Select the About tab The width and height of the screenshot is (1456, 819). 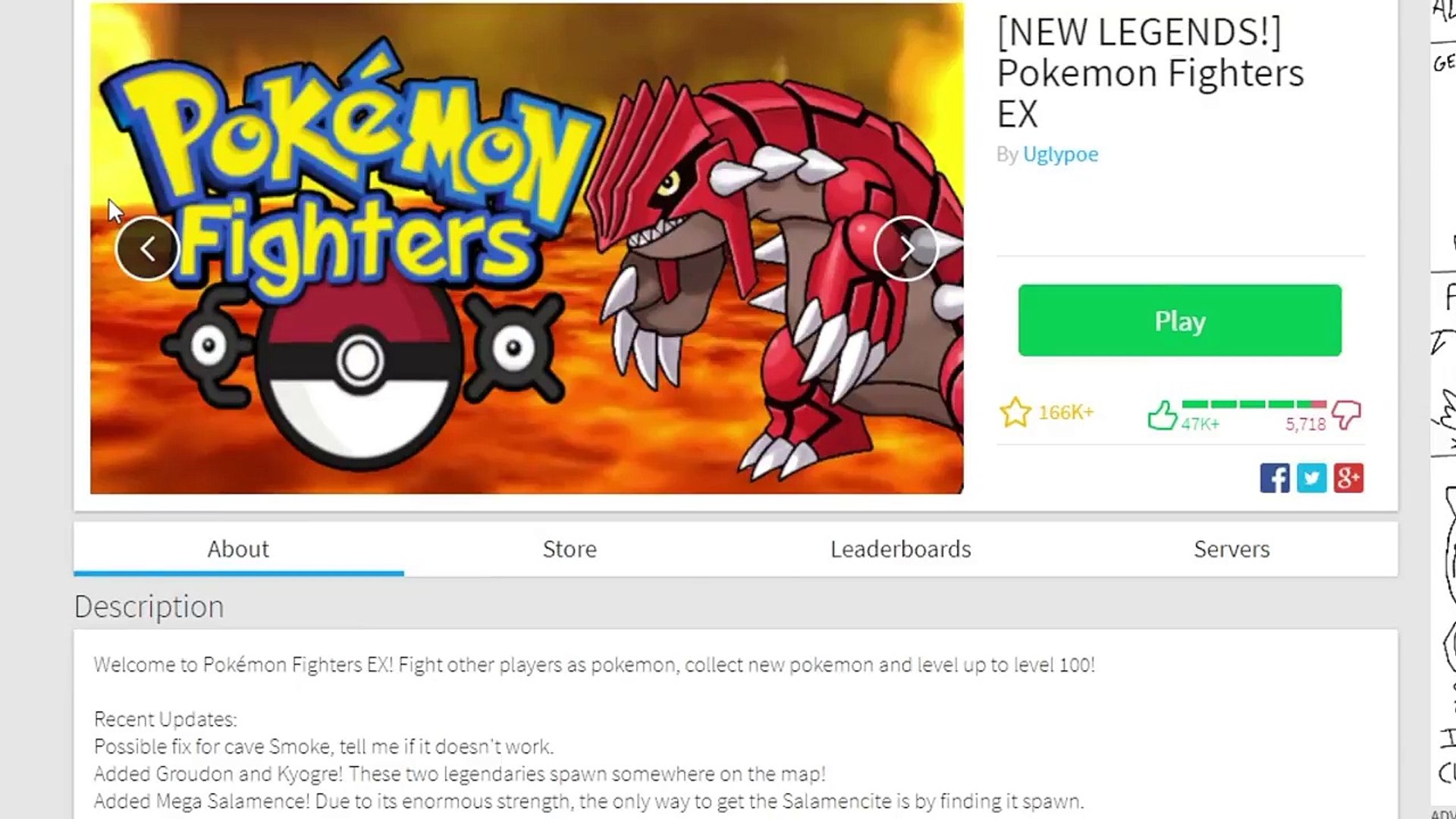238,549
